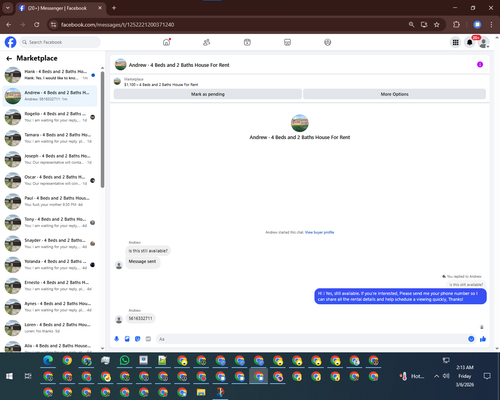Click the address bar URL
This screenshot has width=500, height=400.
click(x=117, y=25)
